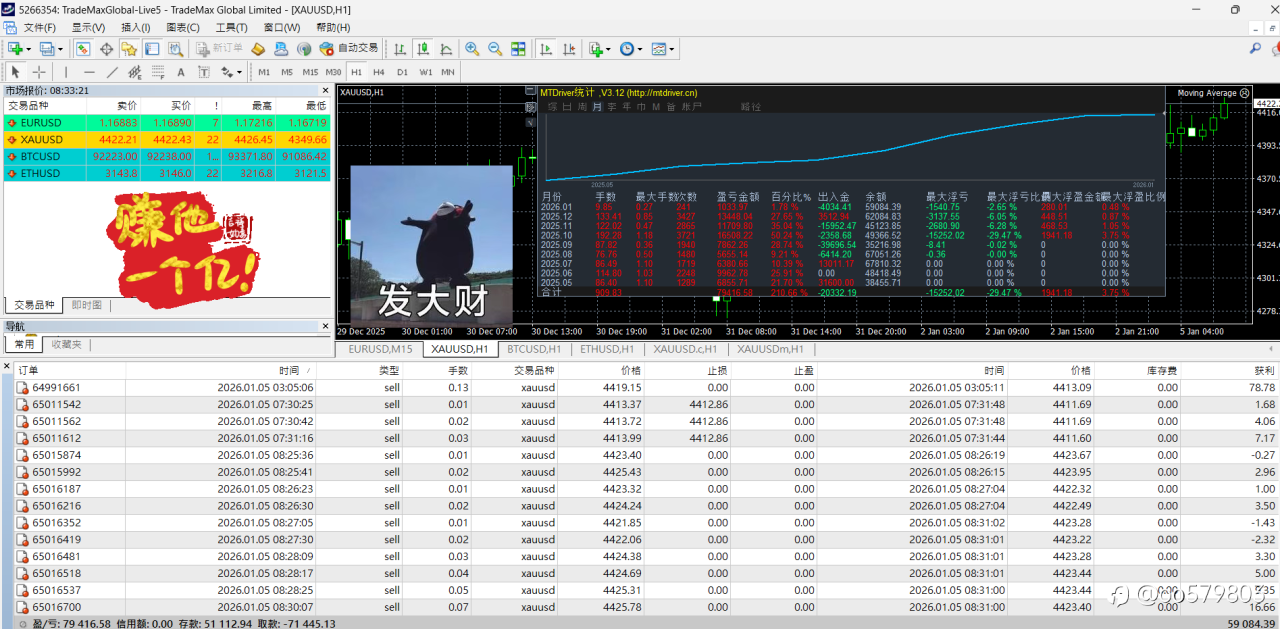This screenshot has height=629, width=1280.
Task: Select the crosshair cursor tool
Action: [39, 72]
